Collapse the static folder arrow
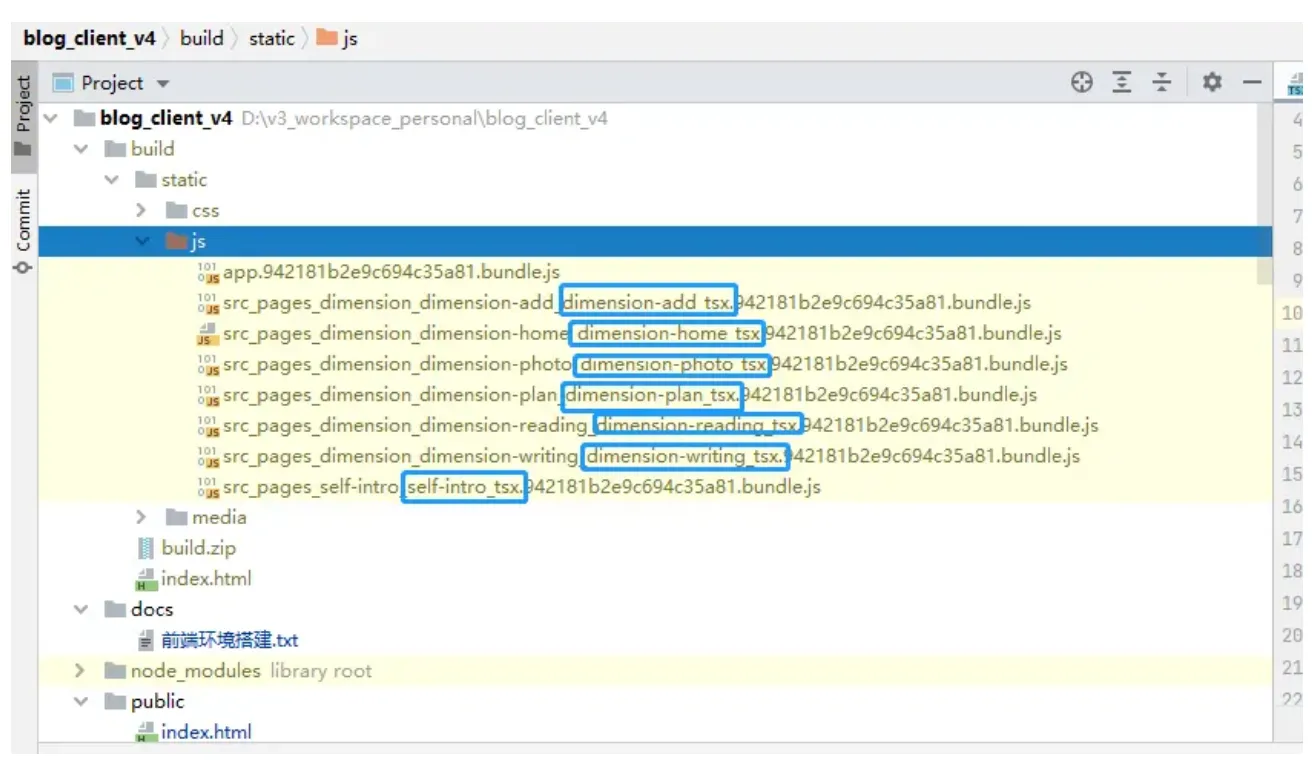The image size is (1312, 764). coord(111,180)
